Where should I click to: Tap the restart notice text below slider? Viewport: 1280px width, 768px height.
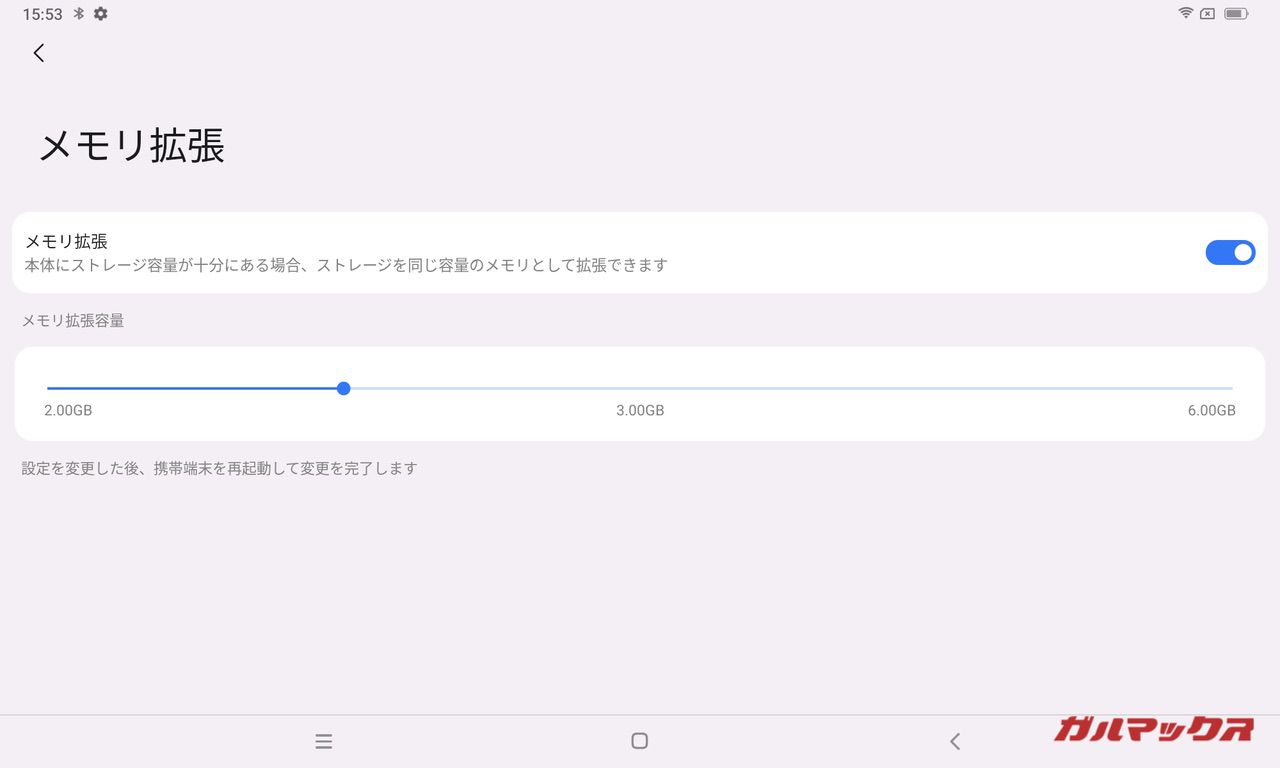pyautogui.click(x=219, y=468)
